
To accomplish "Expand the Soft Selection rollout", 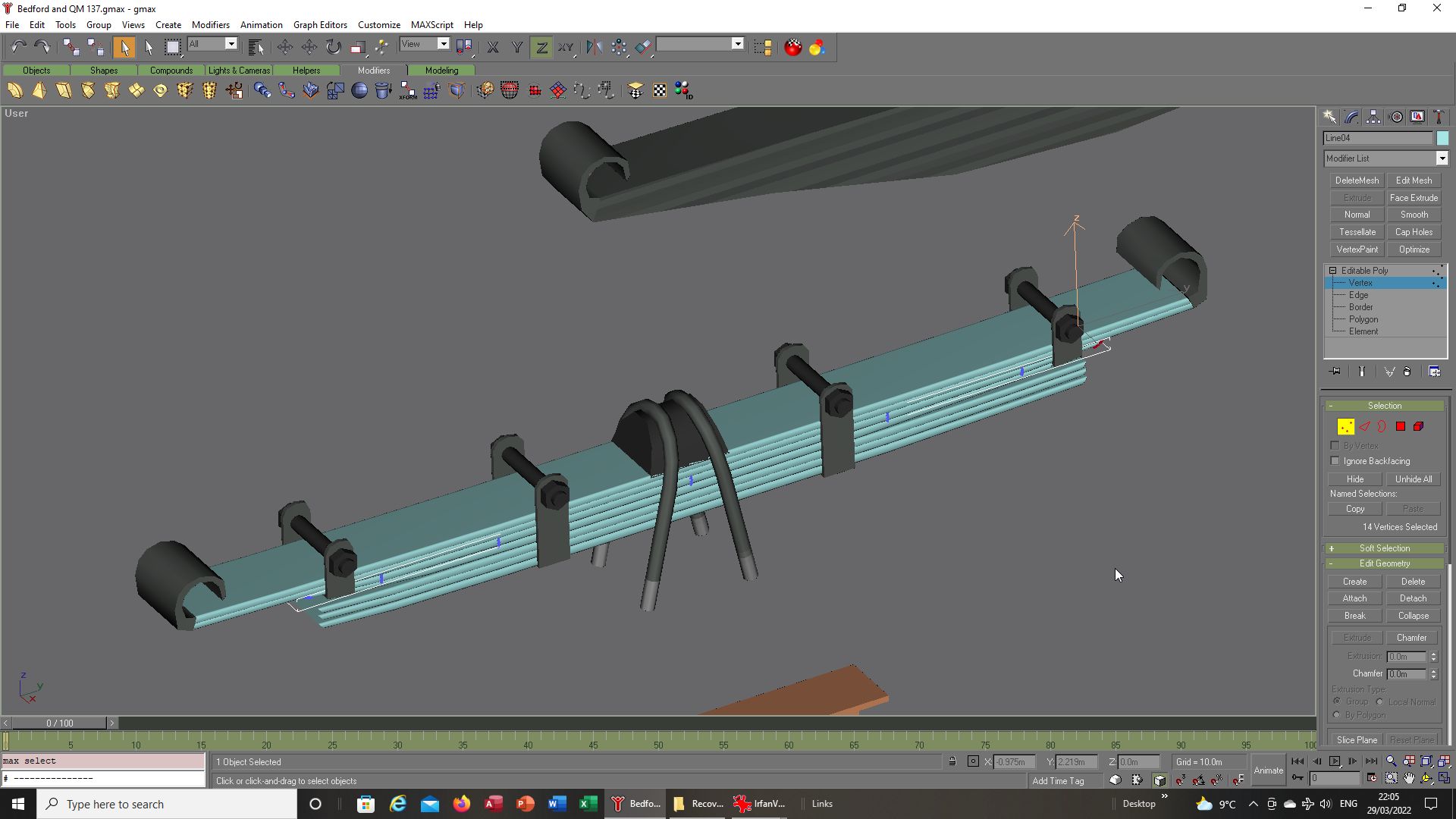I will [x=1384, y=548].
